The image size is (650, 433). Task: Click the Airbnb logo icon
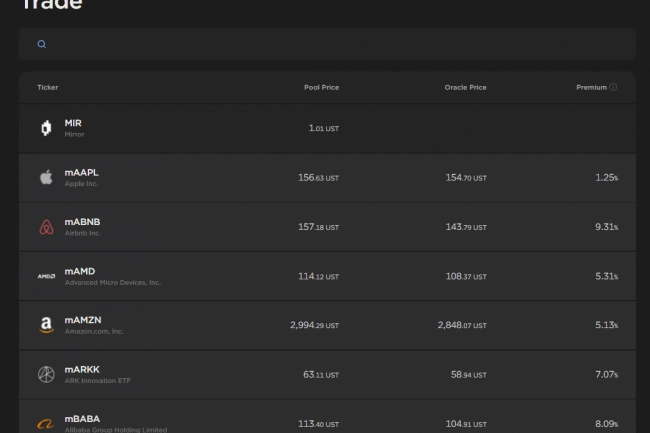point(46,227)
